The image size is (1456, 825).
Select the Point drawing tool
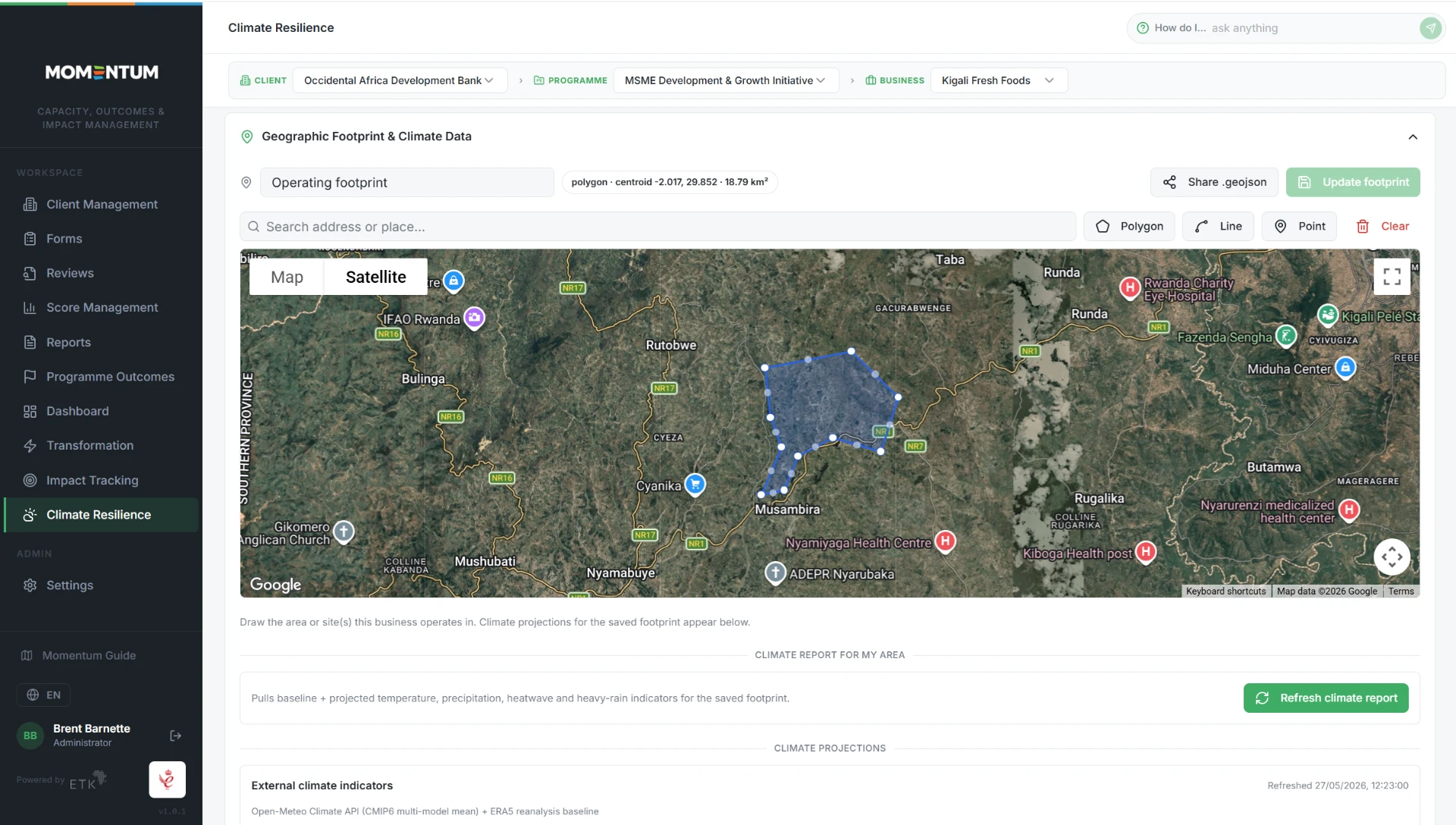point(1300,226)
